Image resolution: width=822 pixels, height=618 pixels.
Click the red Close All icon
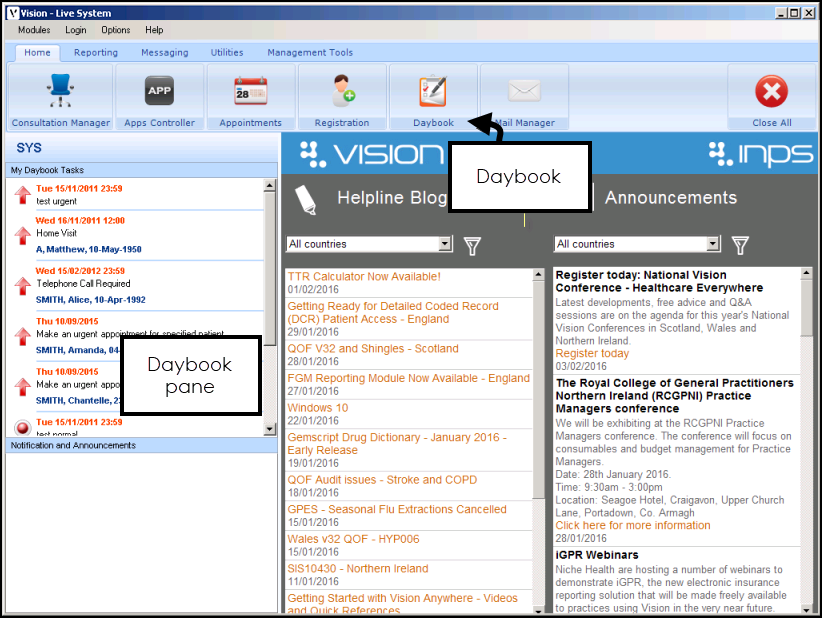tap(772, 91)
